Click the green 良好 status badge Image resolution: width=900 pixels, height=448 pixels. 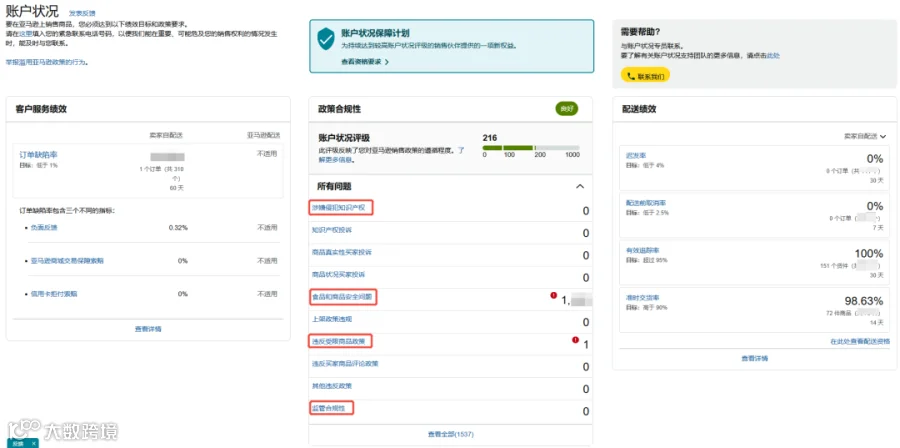[x=567, y=109]
